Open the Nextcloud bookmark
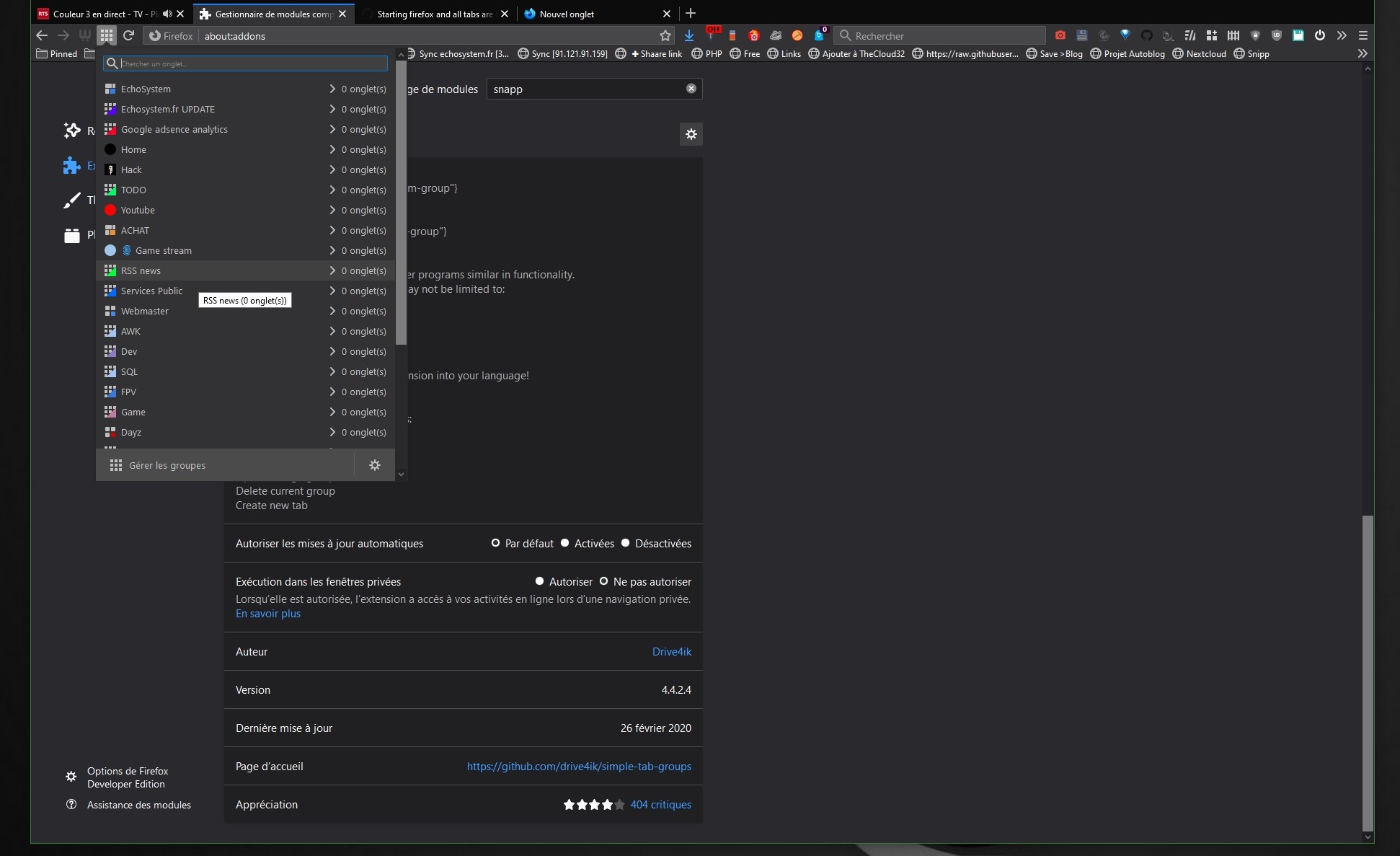The width and height of the screenshot is (1400, 856). coord(1200,53)
